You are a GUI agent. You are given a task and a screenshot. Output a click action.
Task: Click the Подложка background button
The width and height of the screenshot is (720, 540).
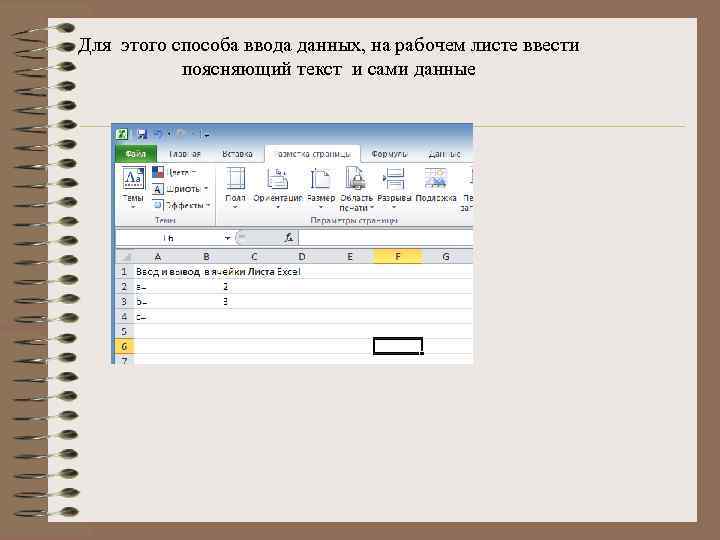click(436, 185)
